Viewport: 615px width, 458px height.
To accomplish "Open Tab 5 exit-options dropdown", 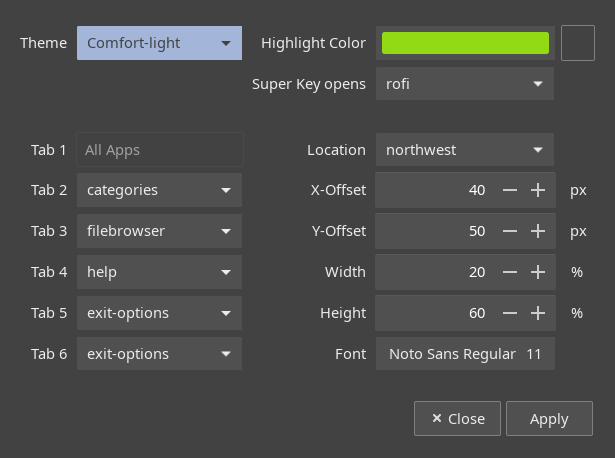I will point(159,313).
